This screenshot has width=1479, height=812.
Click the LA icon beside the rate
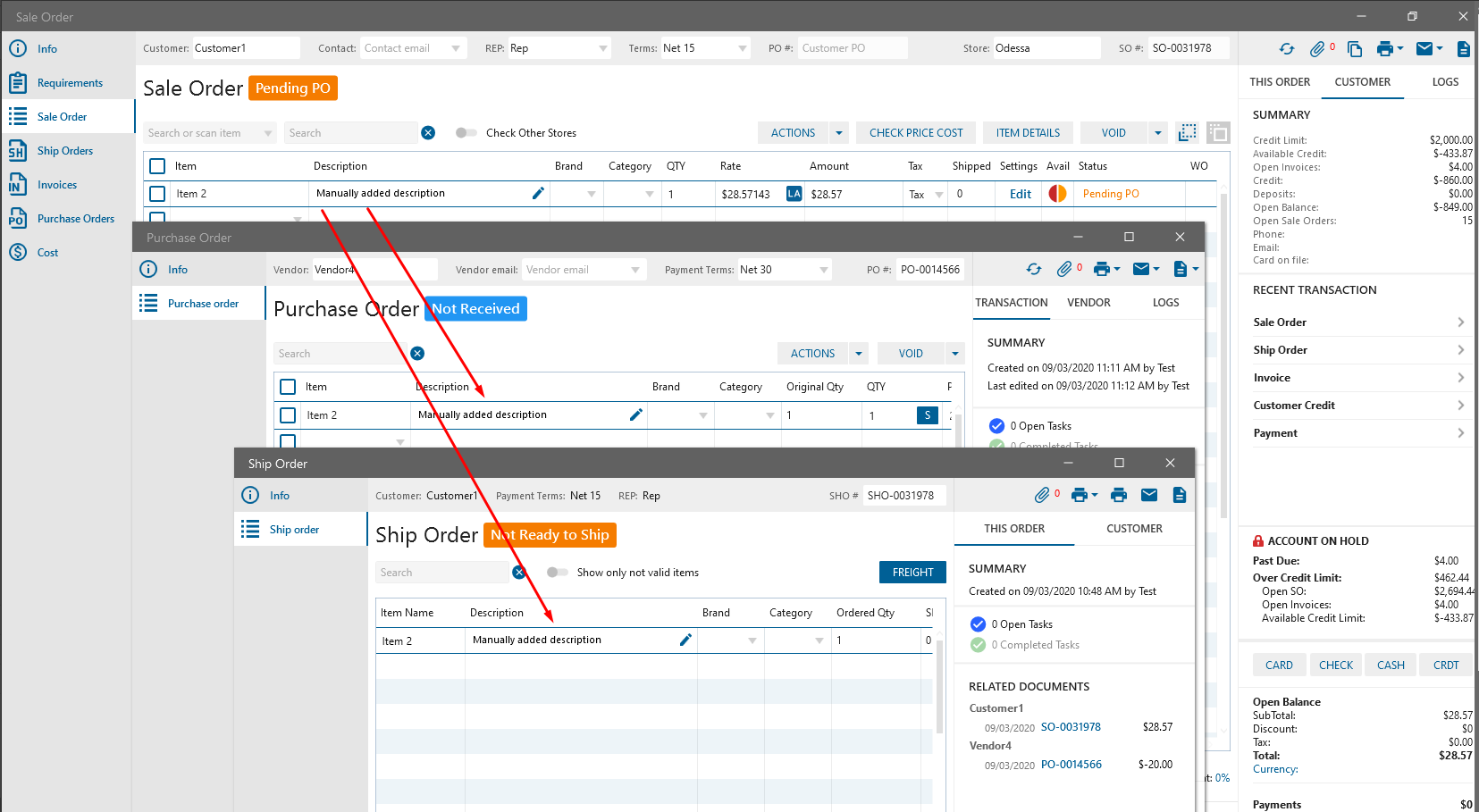click(x=794, y=193)
